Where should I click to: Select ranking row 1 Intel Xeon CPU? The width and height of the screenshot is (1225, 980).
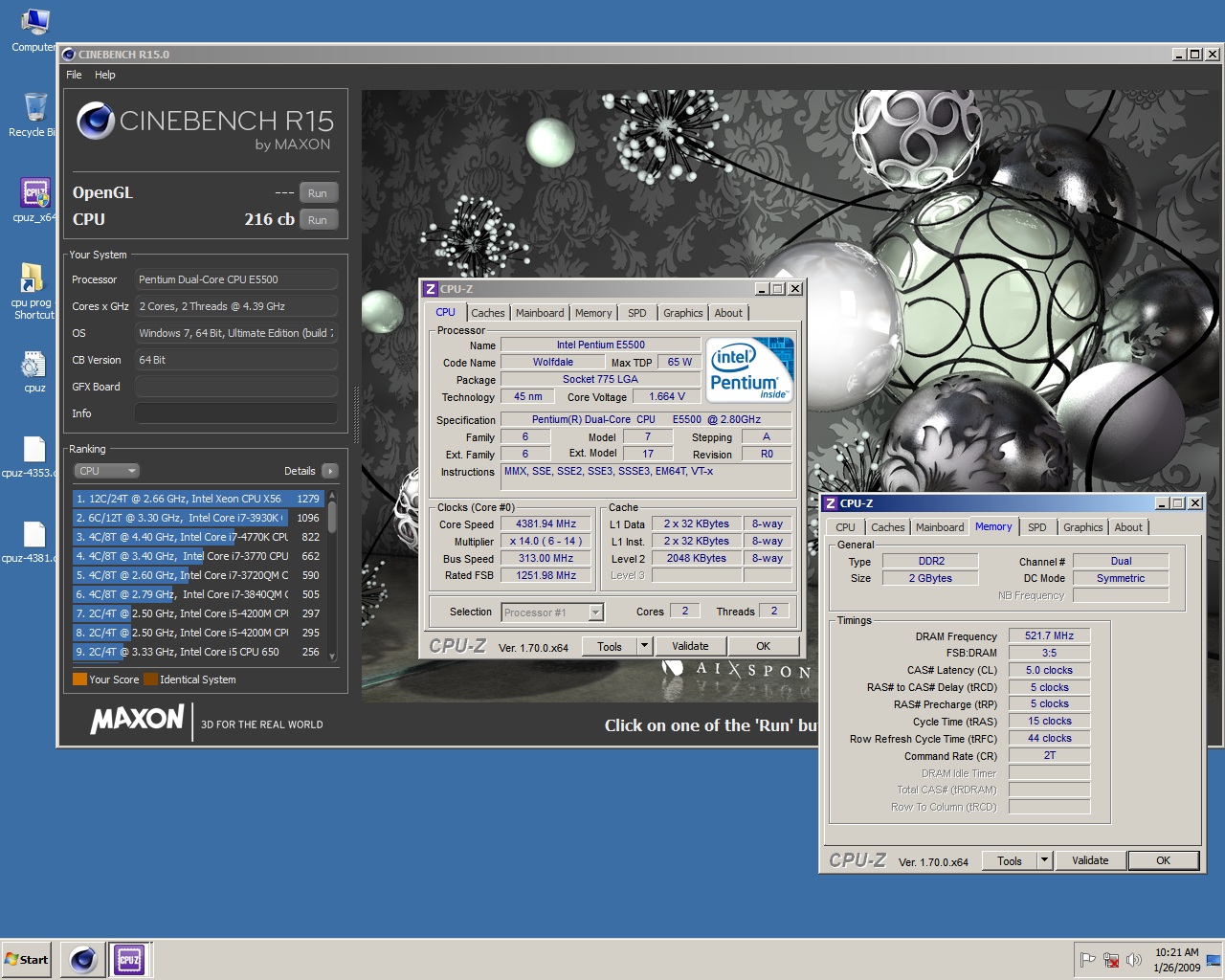tap(198, 499)
